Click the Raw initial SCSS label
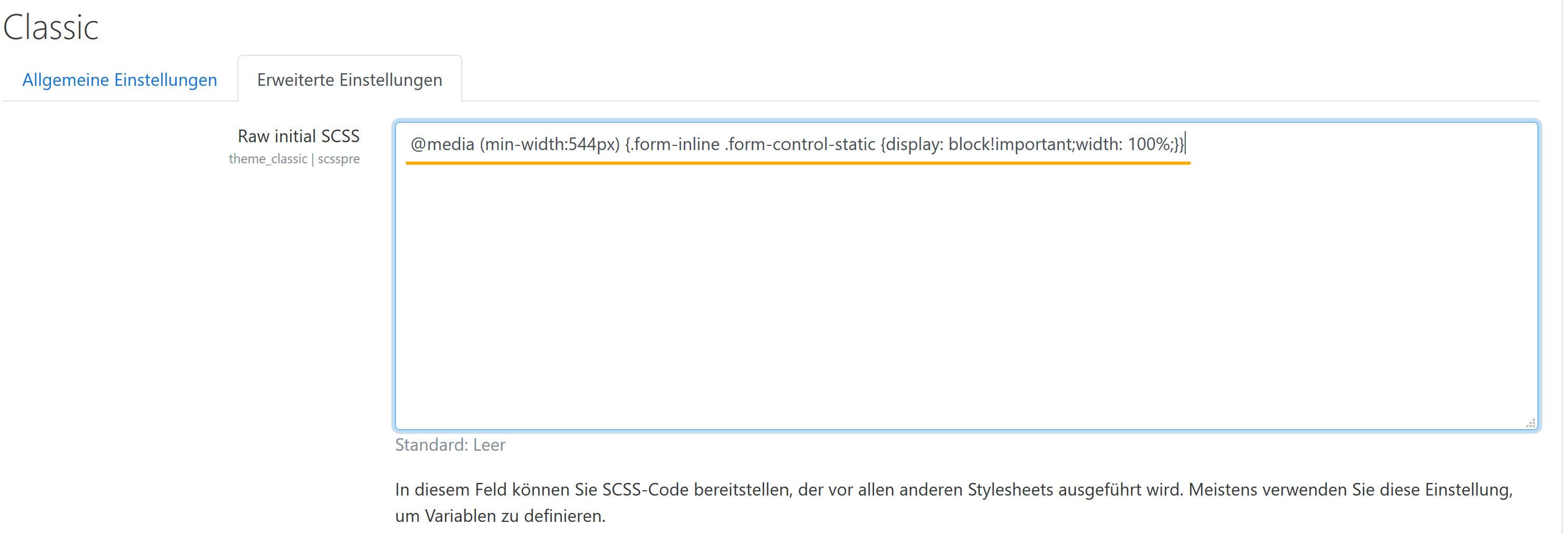 click(298, 136)
